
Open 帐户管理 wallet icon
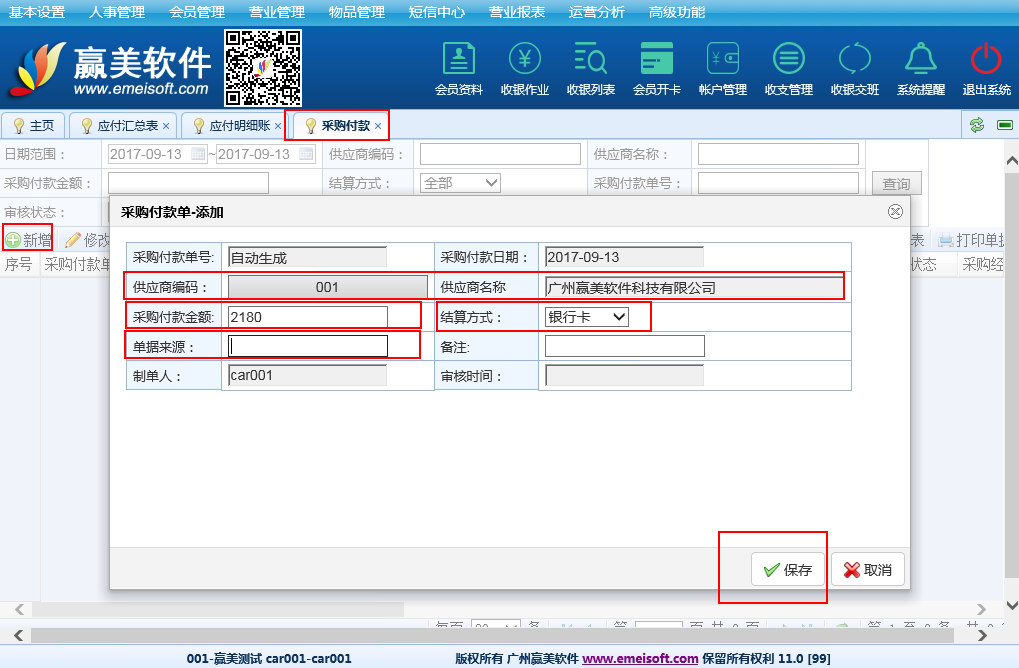(723, 60)
